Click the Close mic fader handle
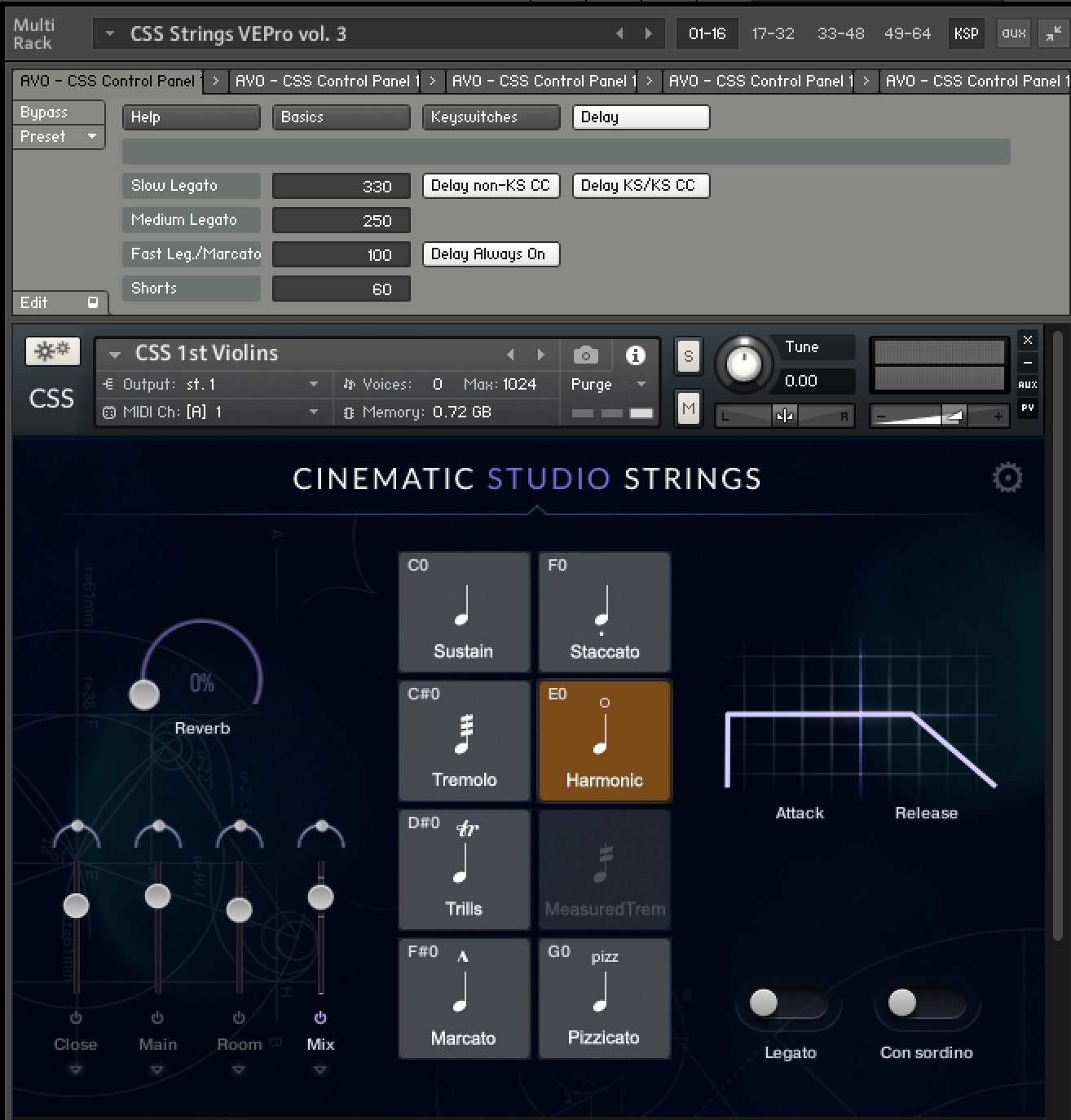This screenshot has height=1120, width=1071. (x=76, y=905)
